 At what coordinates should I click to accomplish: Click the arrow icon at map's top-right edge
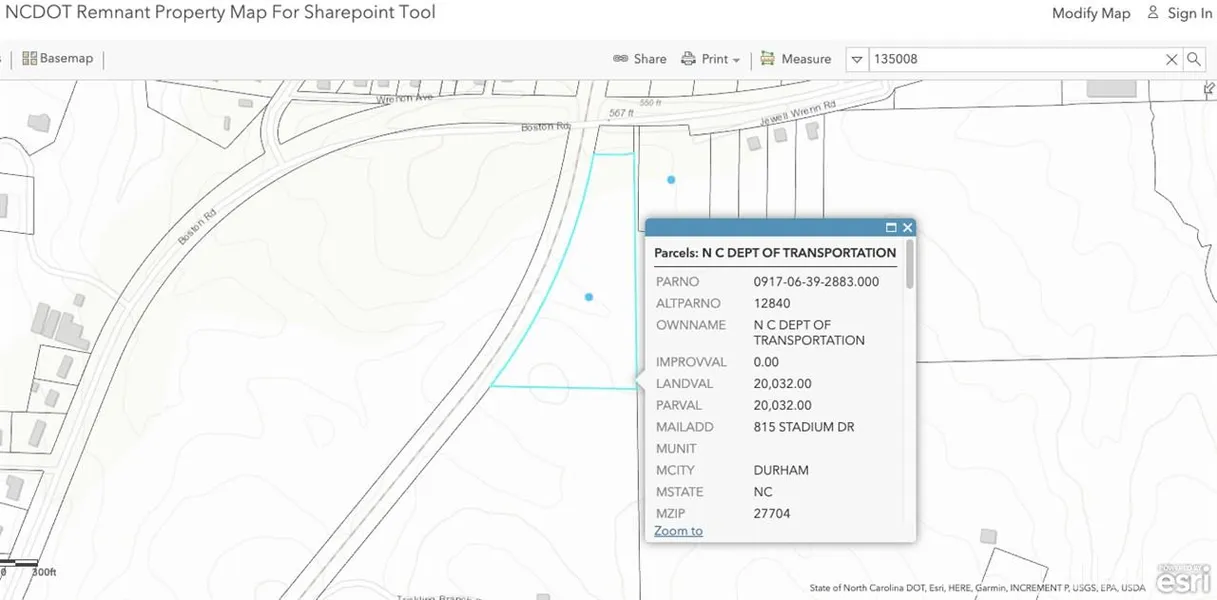pos(1210,89)
